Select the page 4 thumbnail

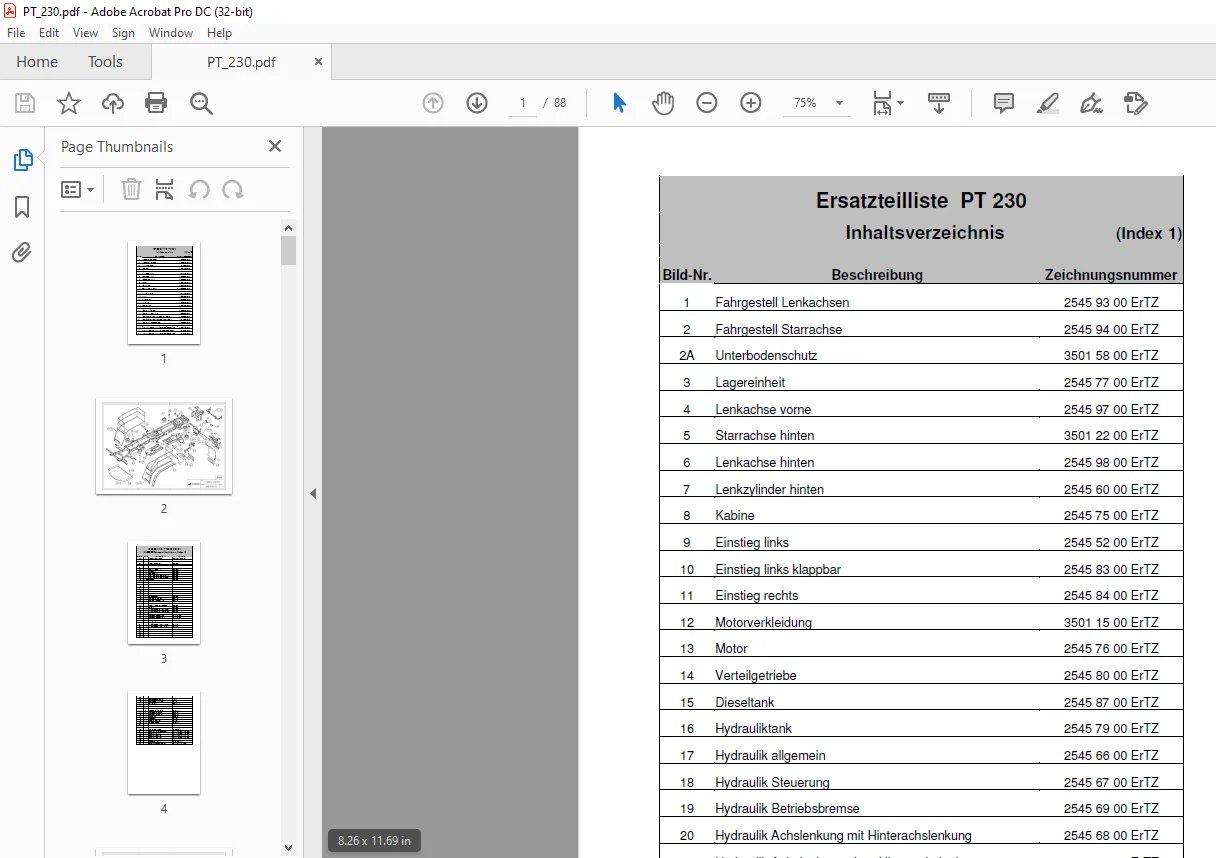coord(164,742)
